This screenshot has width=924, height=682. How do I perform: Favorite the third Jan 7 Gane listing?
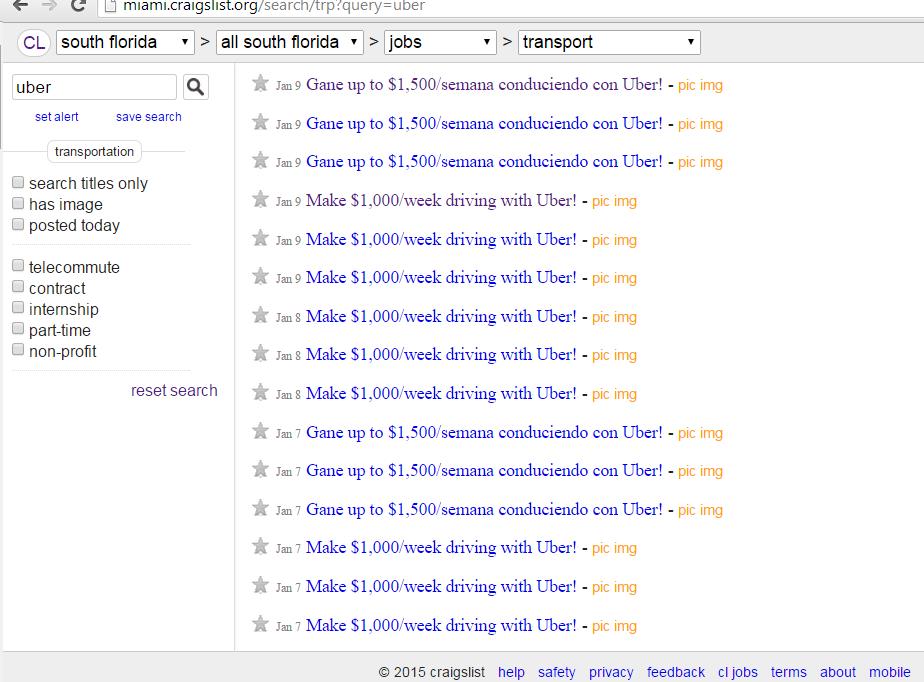coord(260,508)
